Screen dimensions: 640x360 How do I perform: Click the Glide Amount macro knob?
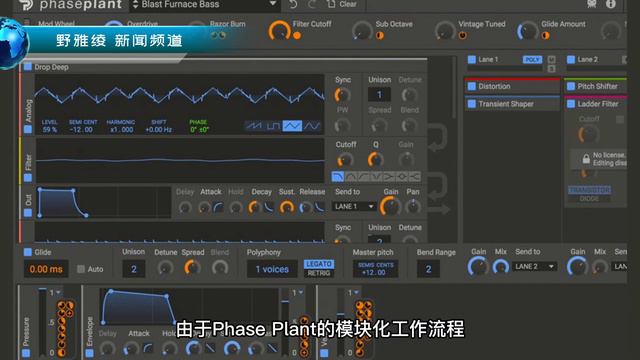pos(527,31)
